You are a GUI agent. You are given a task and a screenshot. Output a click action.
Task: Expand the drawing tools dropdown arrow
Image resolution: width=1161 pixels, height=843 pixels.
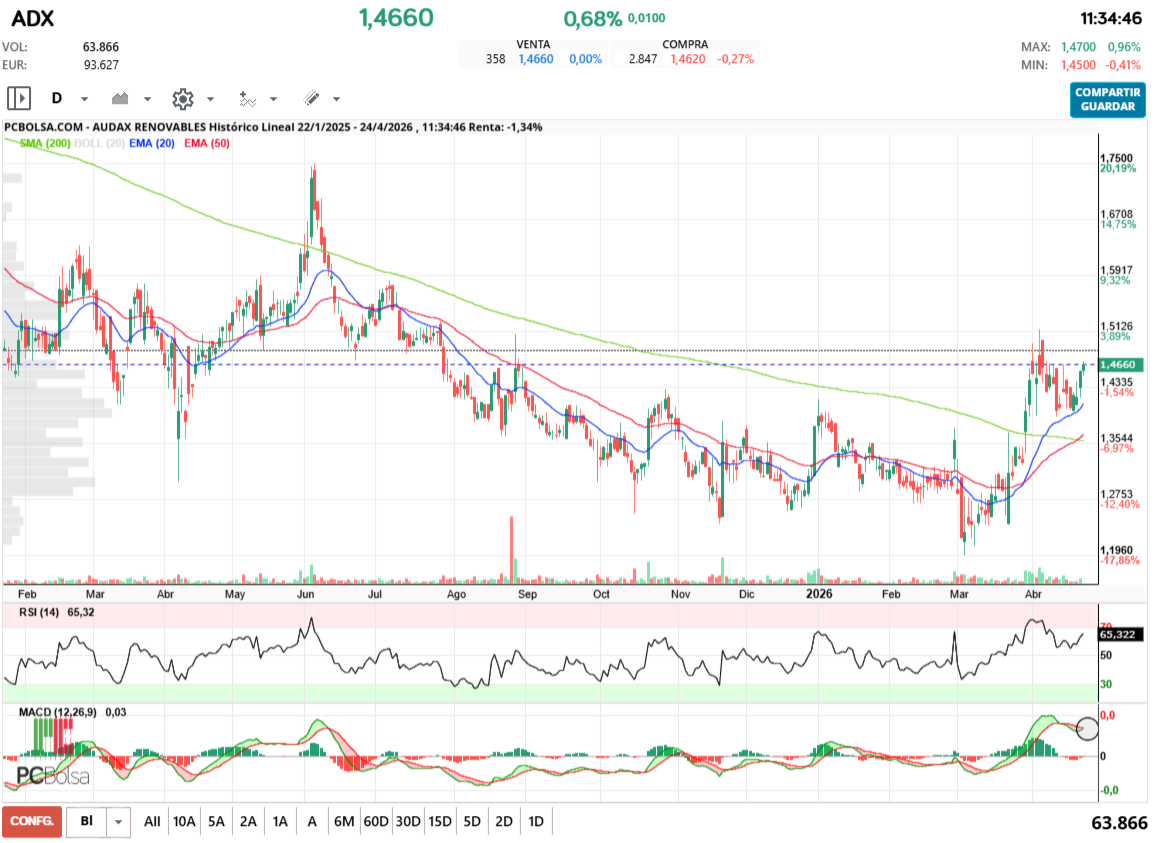click(336, 98)
